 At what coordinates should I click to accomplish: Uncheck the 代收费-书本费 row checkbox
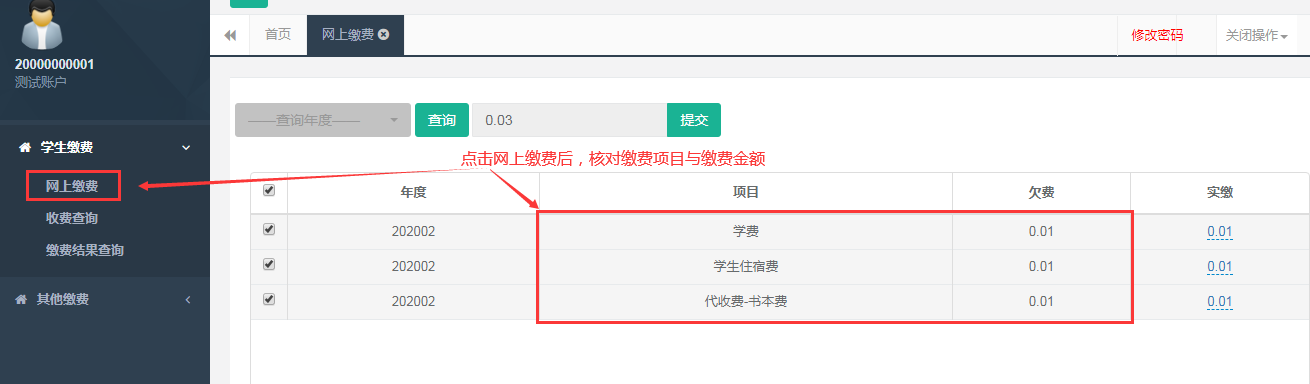pyautogui.click(x=268, y=299)
